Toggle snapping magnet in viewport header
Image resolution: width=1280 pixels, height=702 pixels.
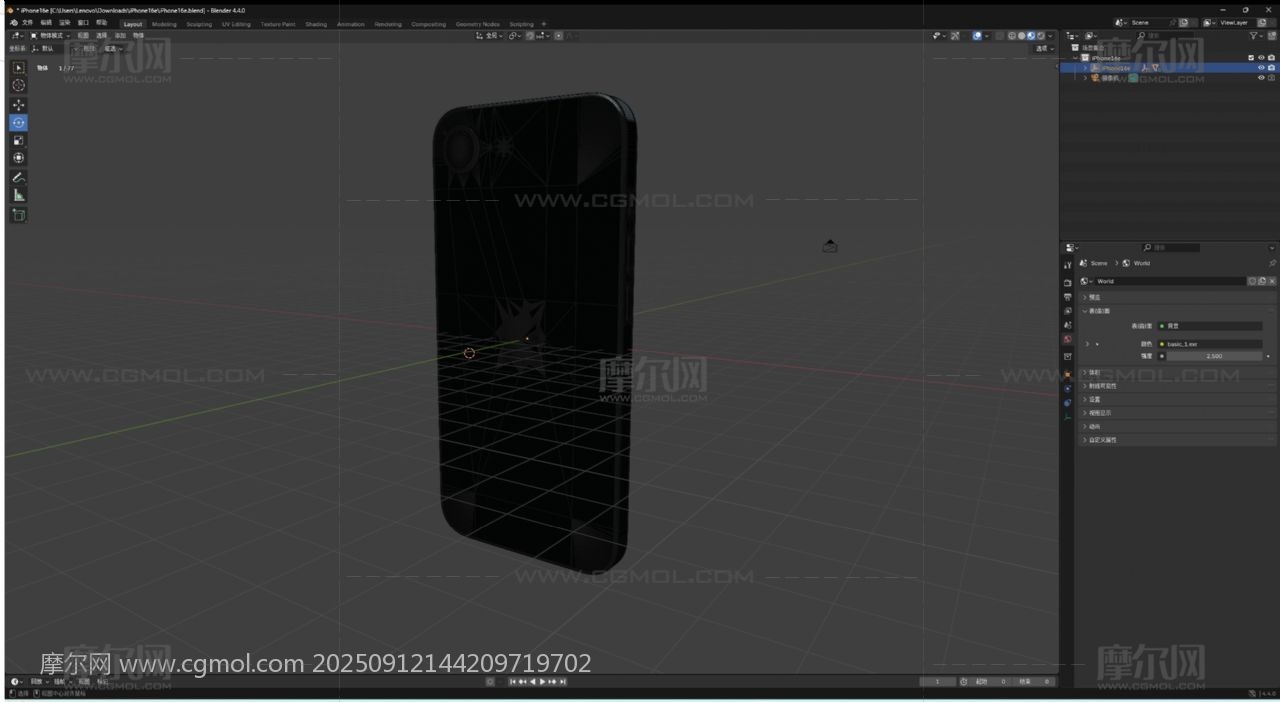tap(530, 36)
